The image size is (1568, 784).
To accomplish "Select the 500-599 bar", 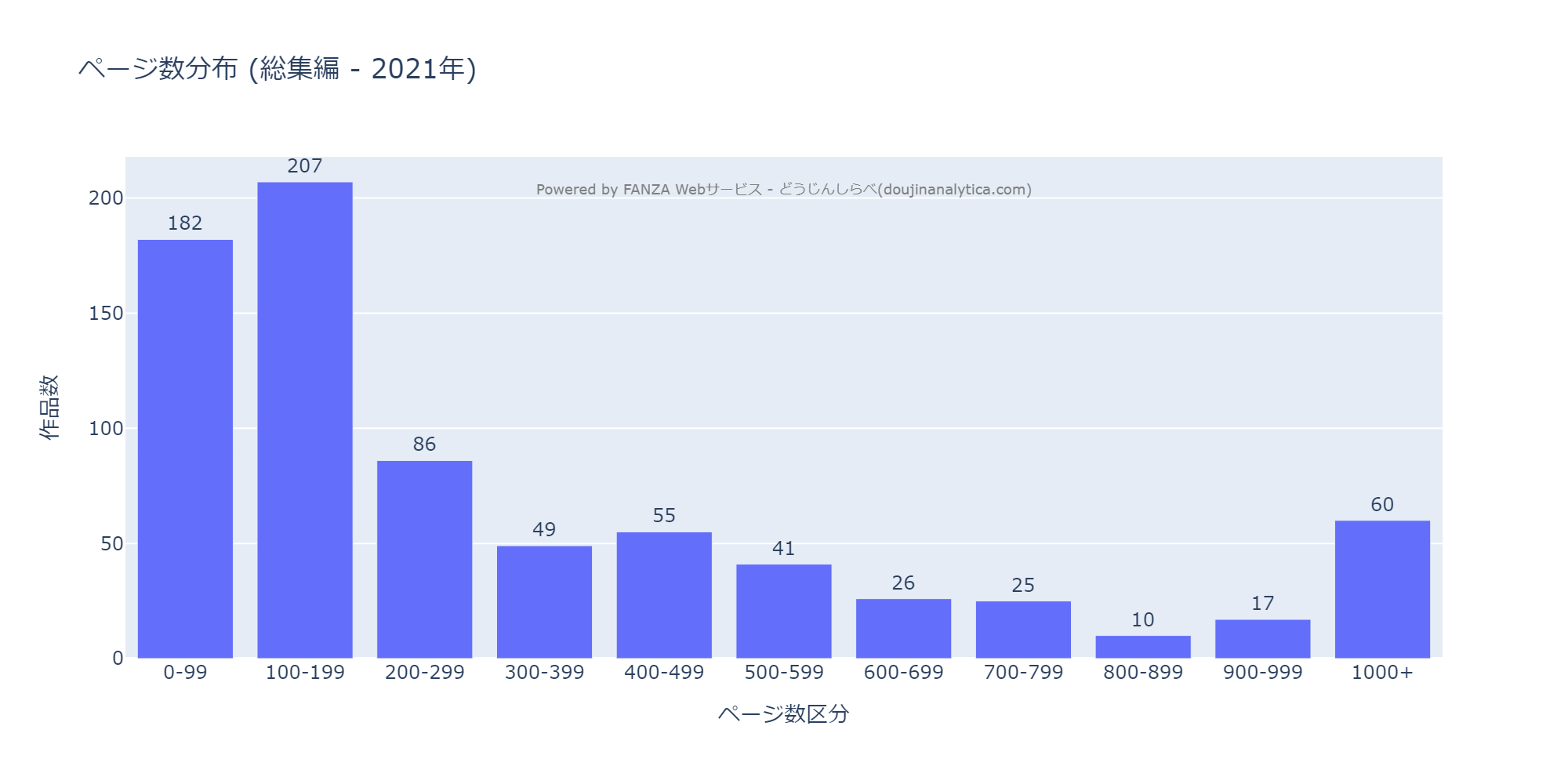I will pos(784,611).
